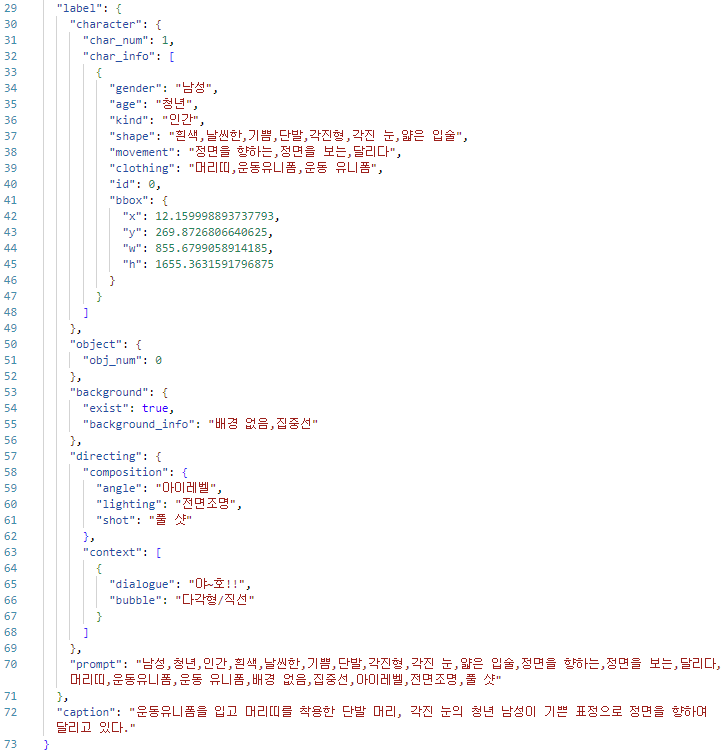Click the h value 1655.3631591796875
726x755 pixels.
214,264
